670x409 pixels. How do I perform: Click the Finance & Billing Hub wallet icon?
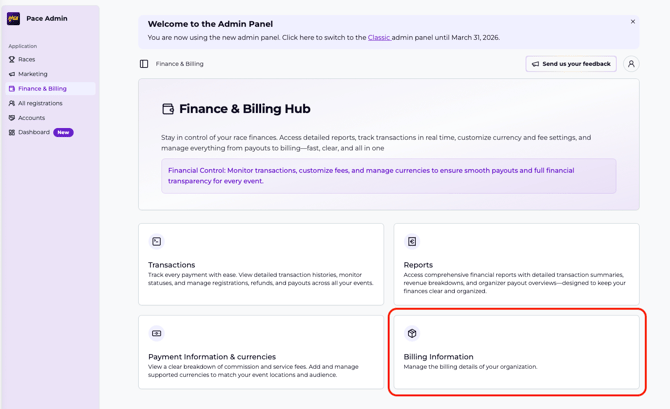pos(168,109)
